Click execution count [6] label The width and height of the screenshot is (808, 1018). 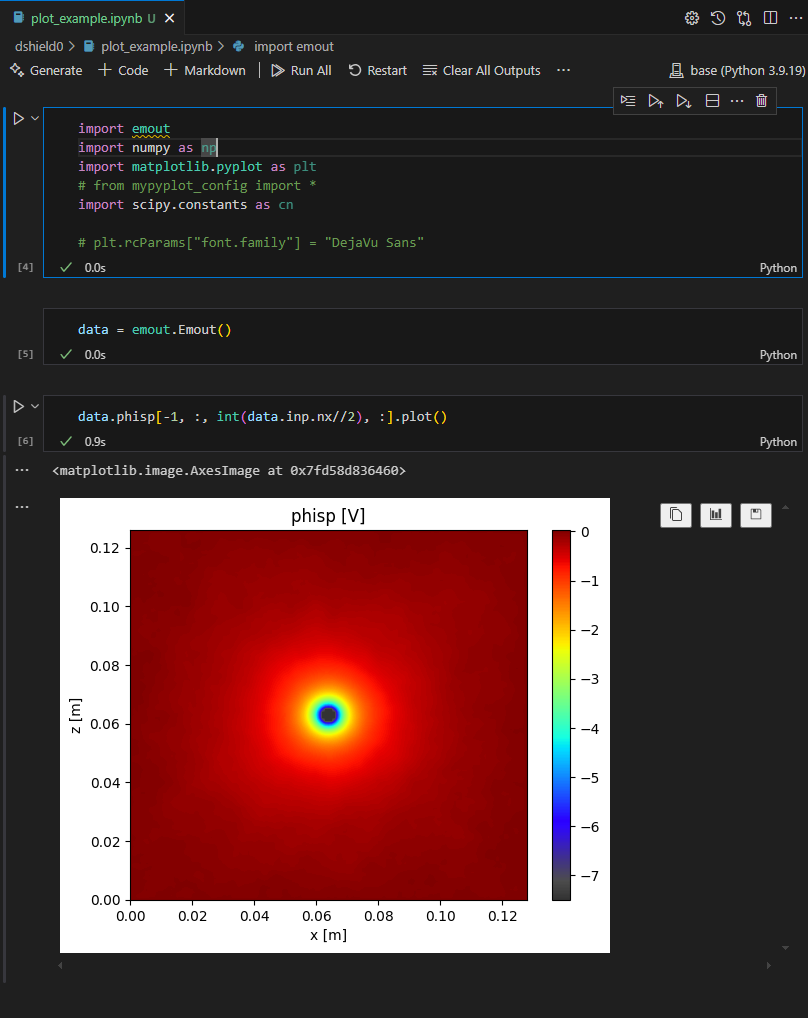pyautogui.click(x=25, y=441)
